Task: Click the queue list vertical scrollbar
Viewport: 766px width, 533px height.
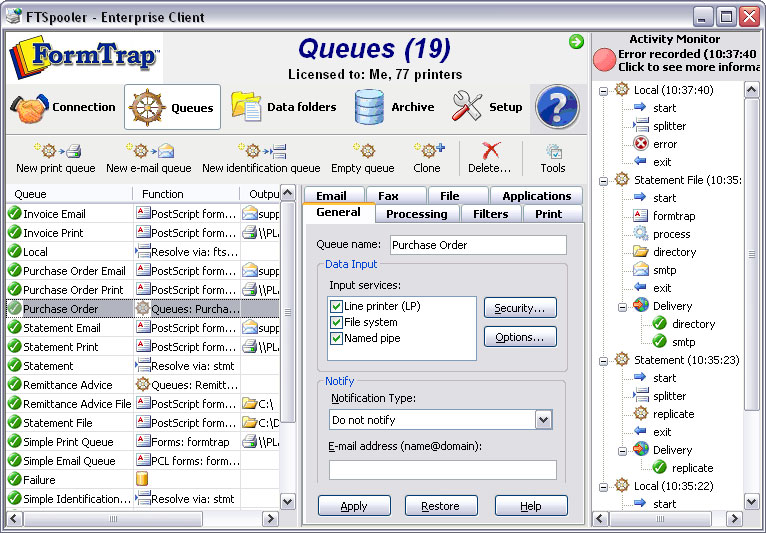Action: (289, 350)
